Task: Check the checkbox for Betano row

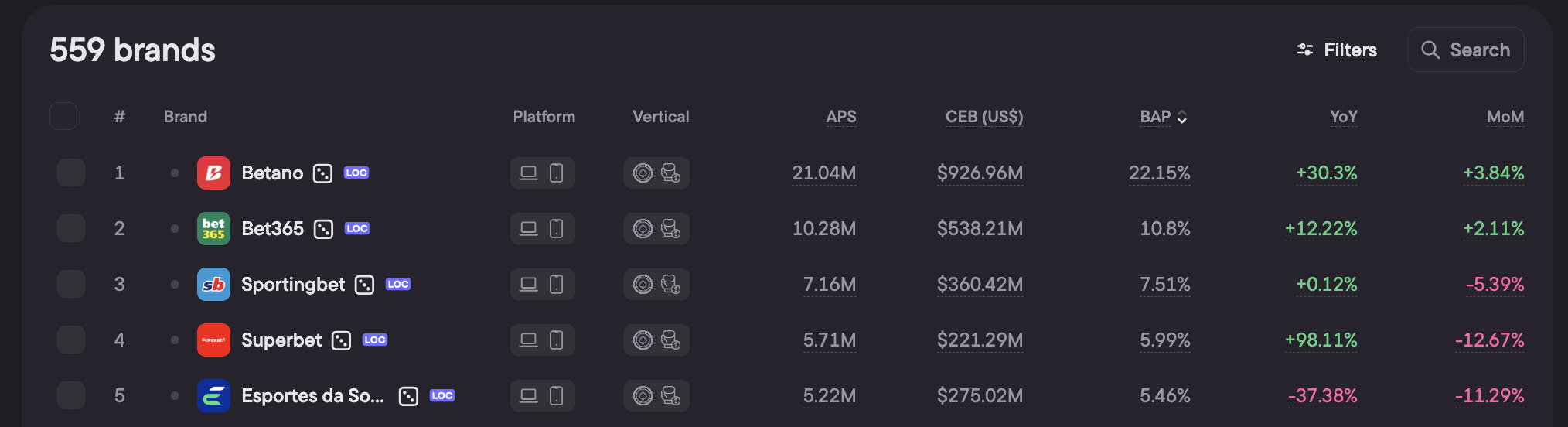Action: (71, 173)
